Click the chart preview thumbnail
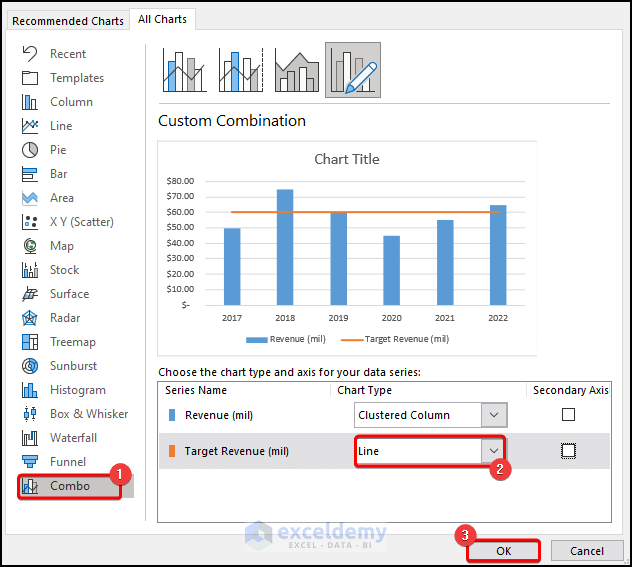This screenshot has width=632, height=567. click(x=347, y=248)
